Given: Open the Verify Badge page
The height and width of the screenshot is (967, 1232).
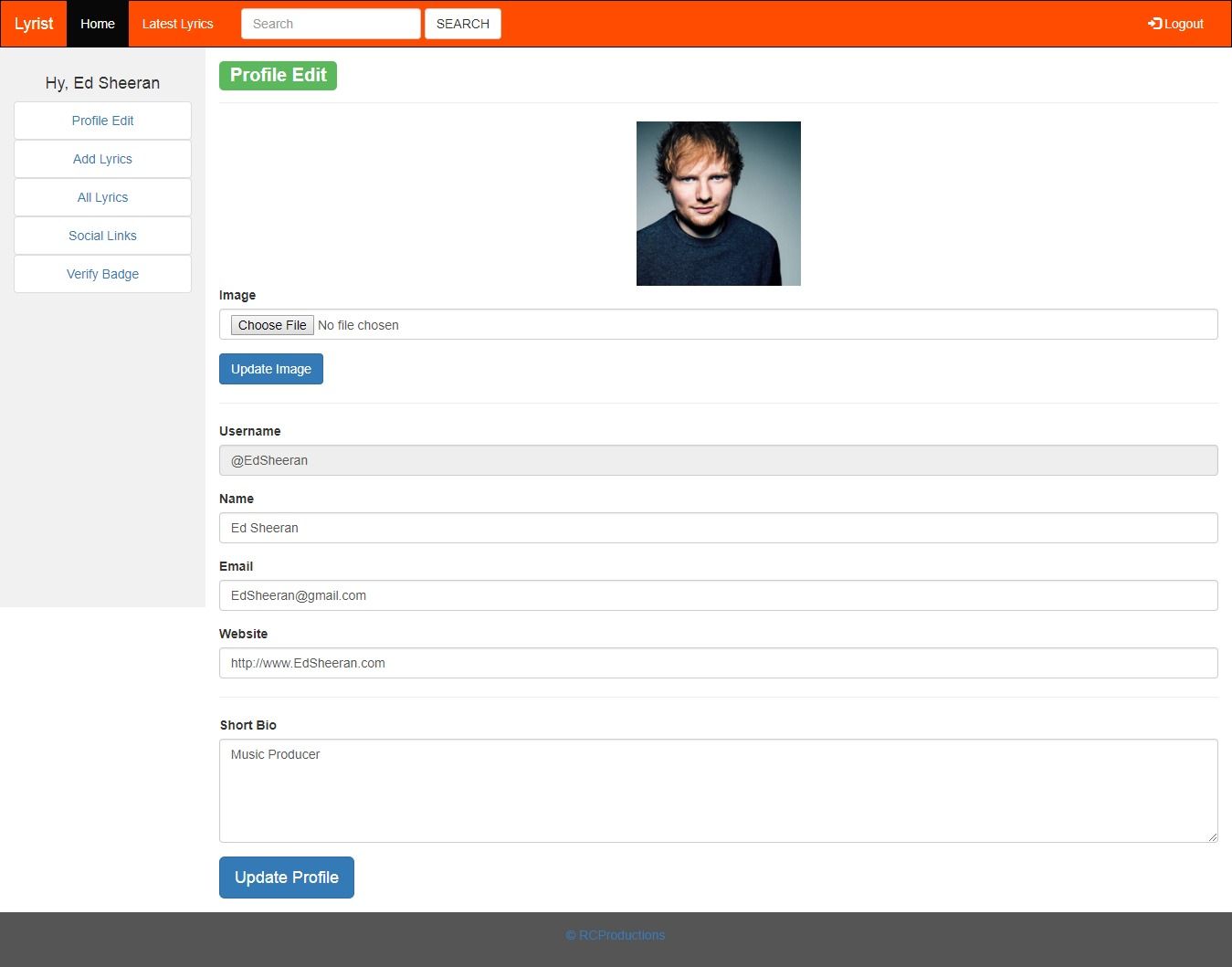Looking at the screenshot, I should (102, 274).
